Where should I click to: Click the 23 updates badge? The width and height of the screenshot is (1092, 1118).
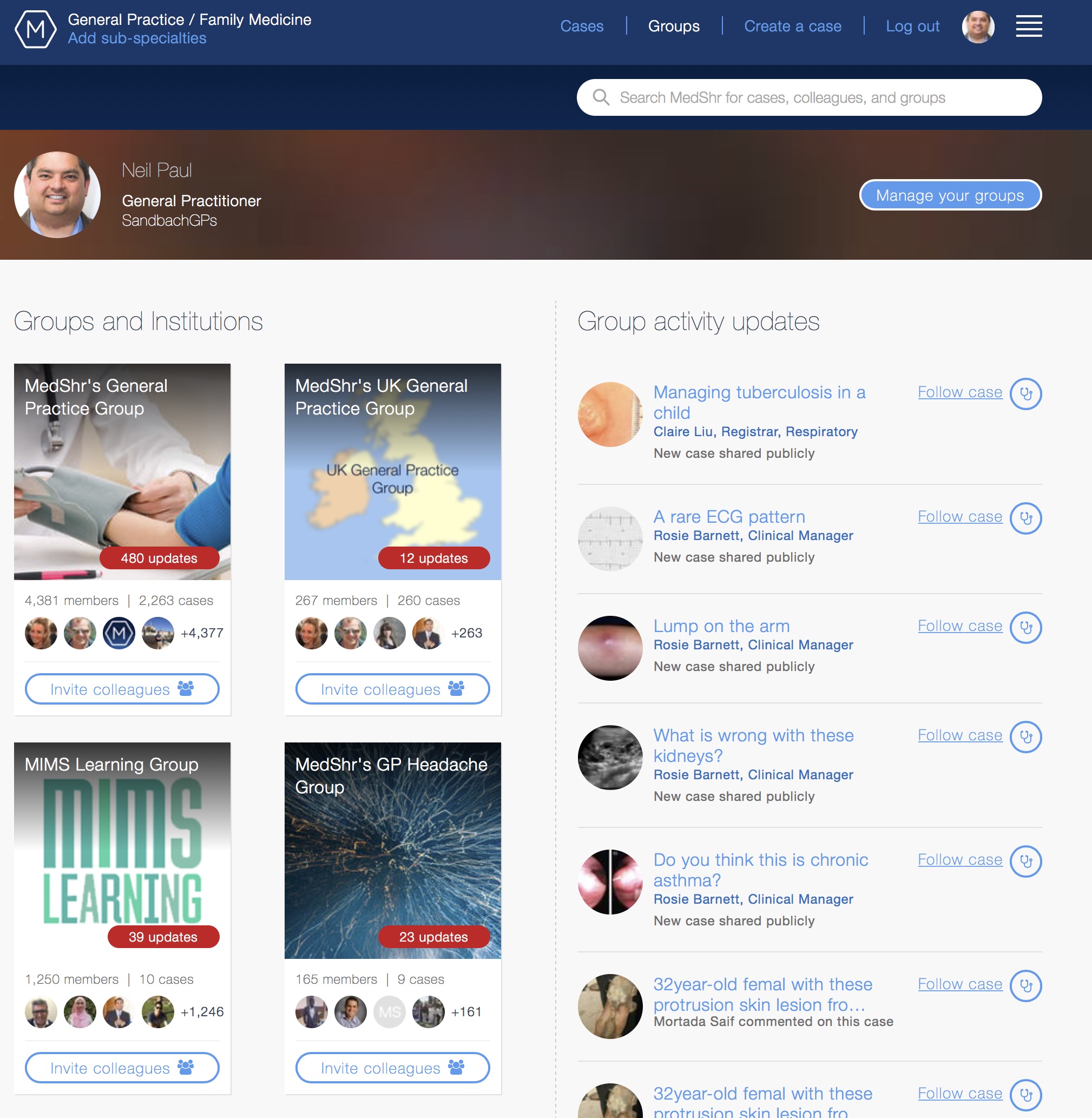pyautogui.click(x=434, y=937)
